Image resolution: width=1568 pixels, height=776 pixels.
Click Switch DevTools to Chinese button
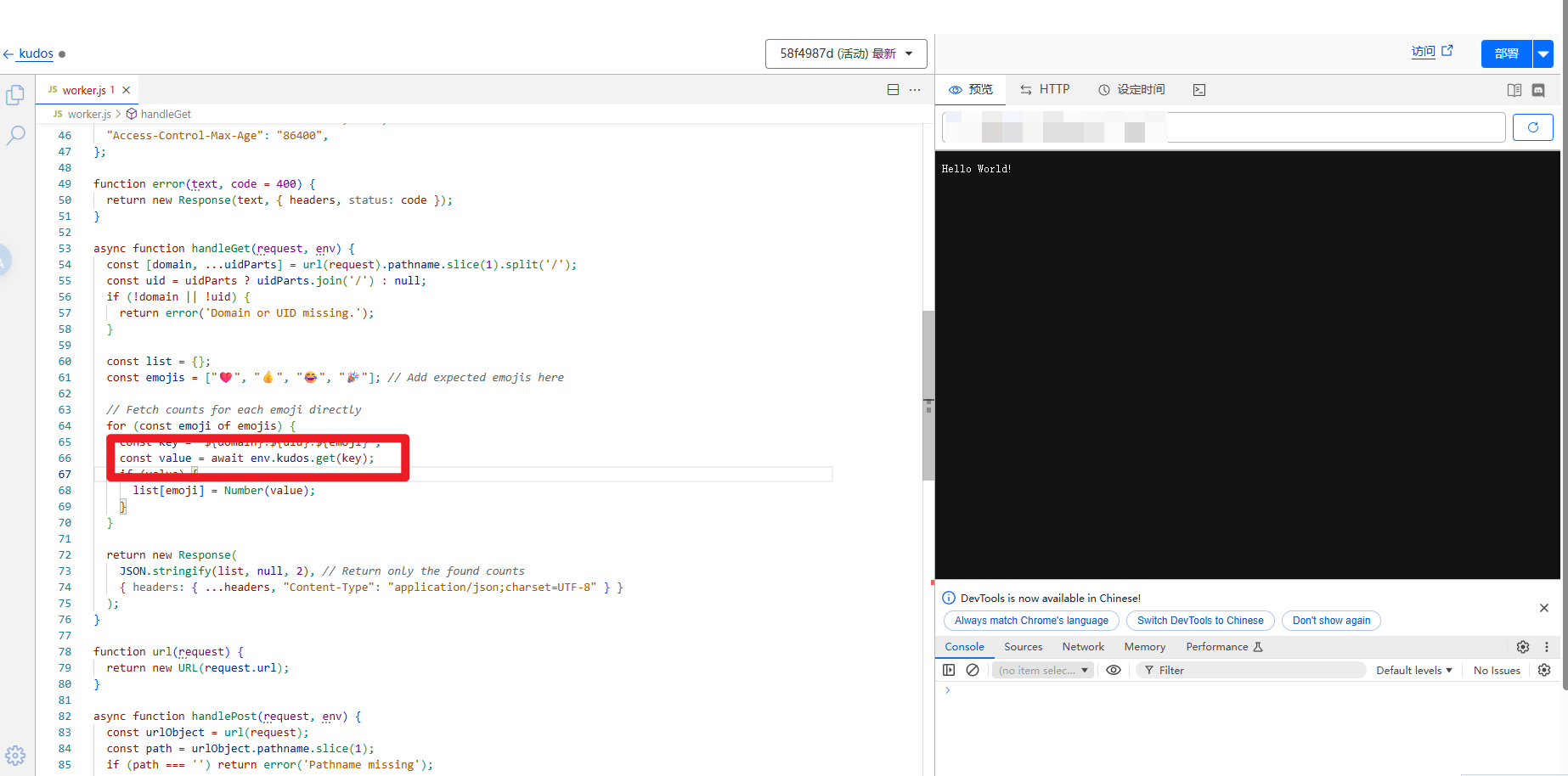point(1199,621)
